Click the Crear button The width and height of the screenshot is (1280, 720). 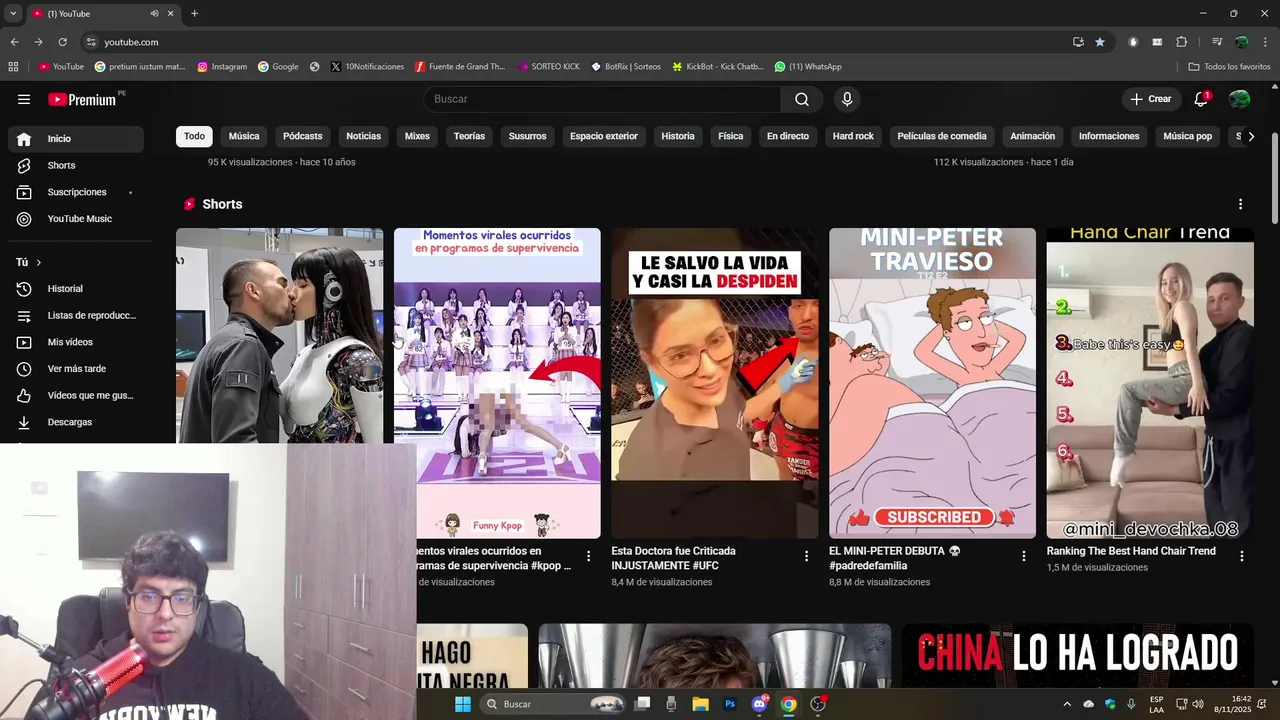tap(1151, 99)
